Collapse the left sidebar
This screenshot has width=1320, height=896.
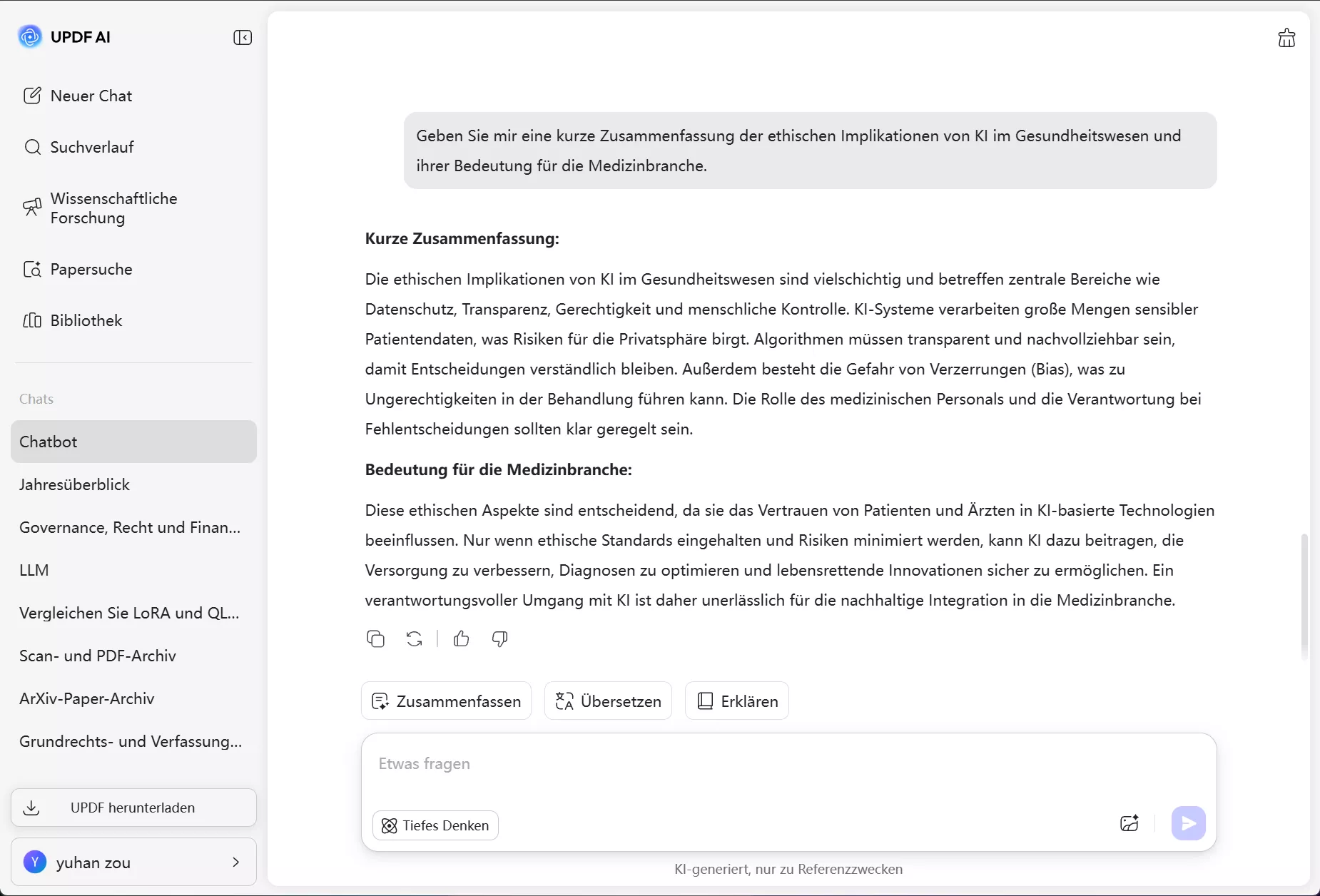pyautogui.click(x=243, y=37)
